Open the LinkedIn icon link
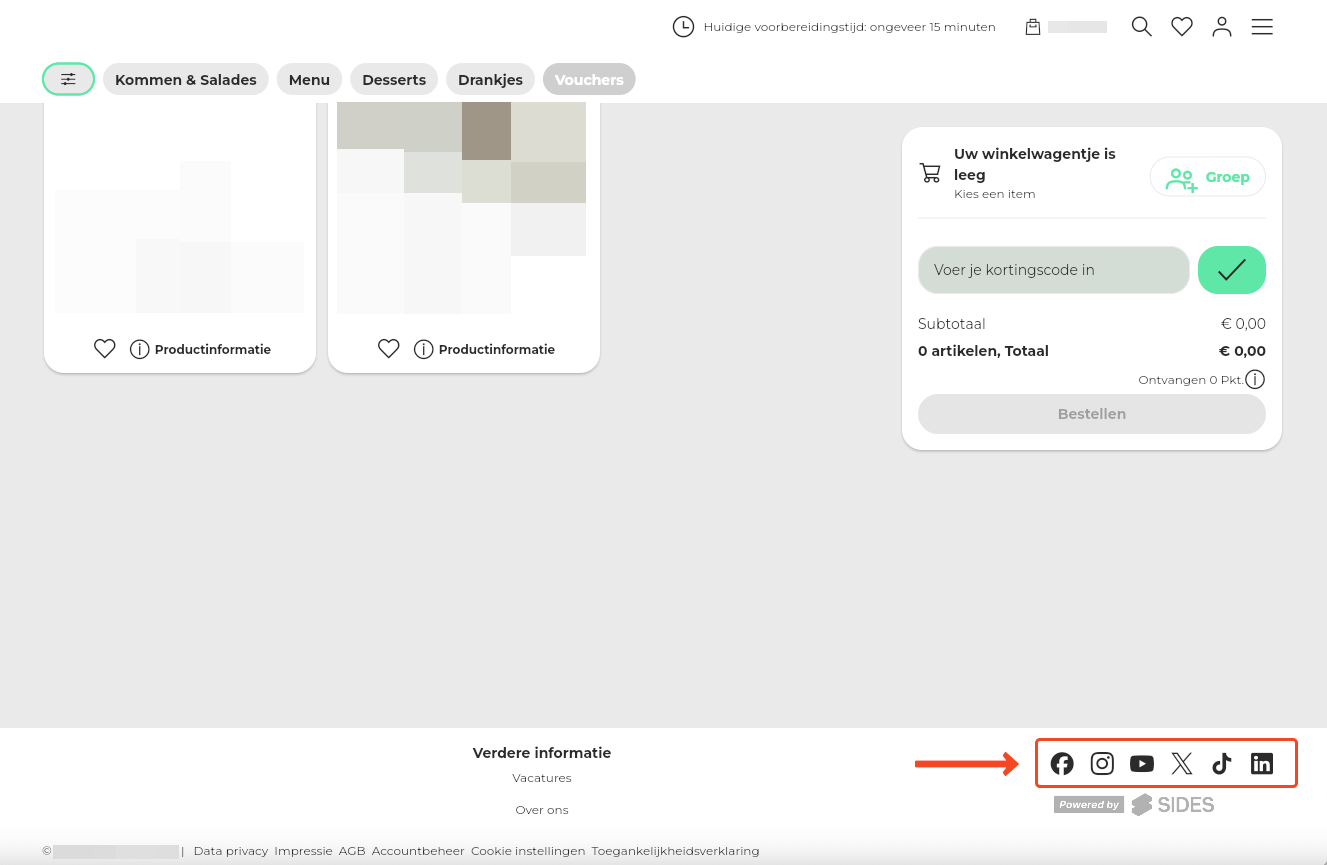The width and height of the screenshot is (1327, 865). 1262,764
